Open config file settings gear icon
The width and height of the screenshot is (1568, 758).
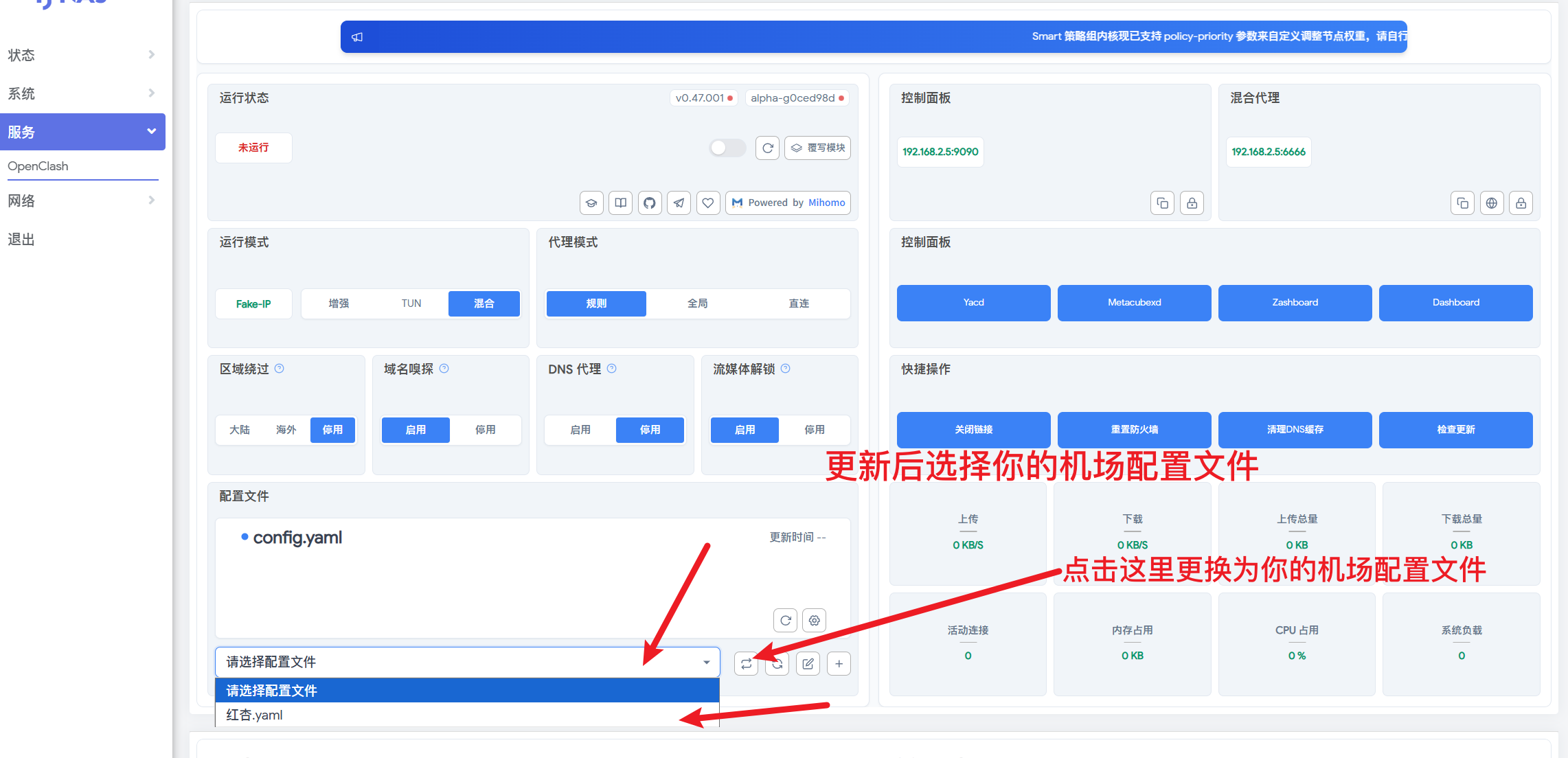[814, 621]
